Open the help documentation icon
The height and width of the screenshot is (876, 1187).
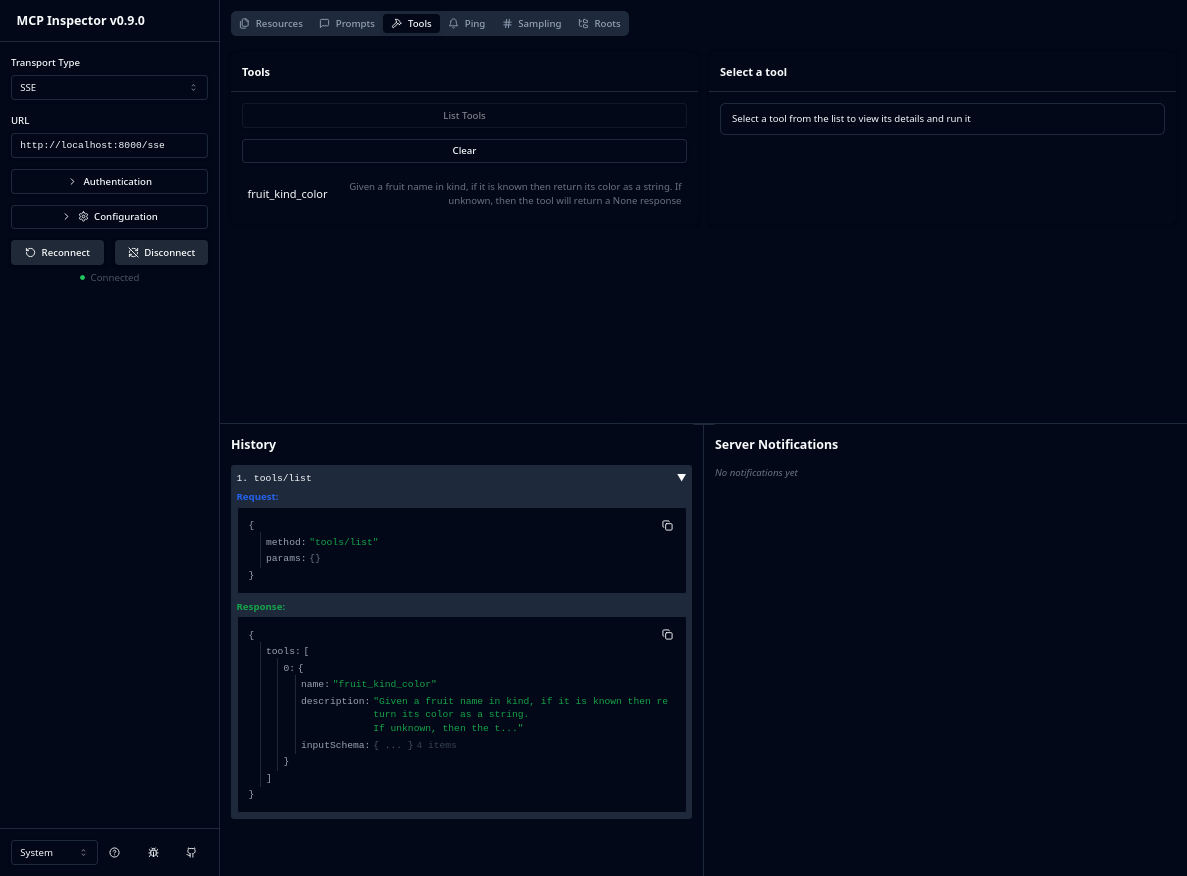(114, 853)
